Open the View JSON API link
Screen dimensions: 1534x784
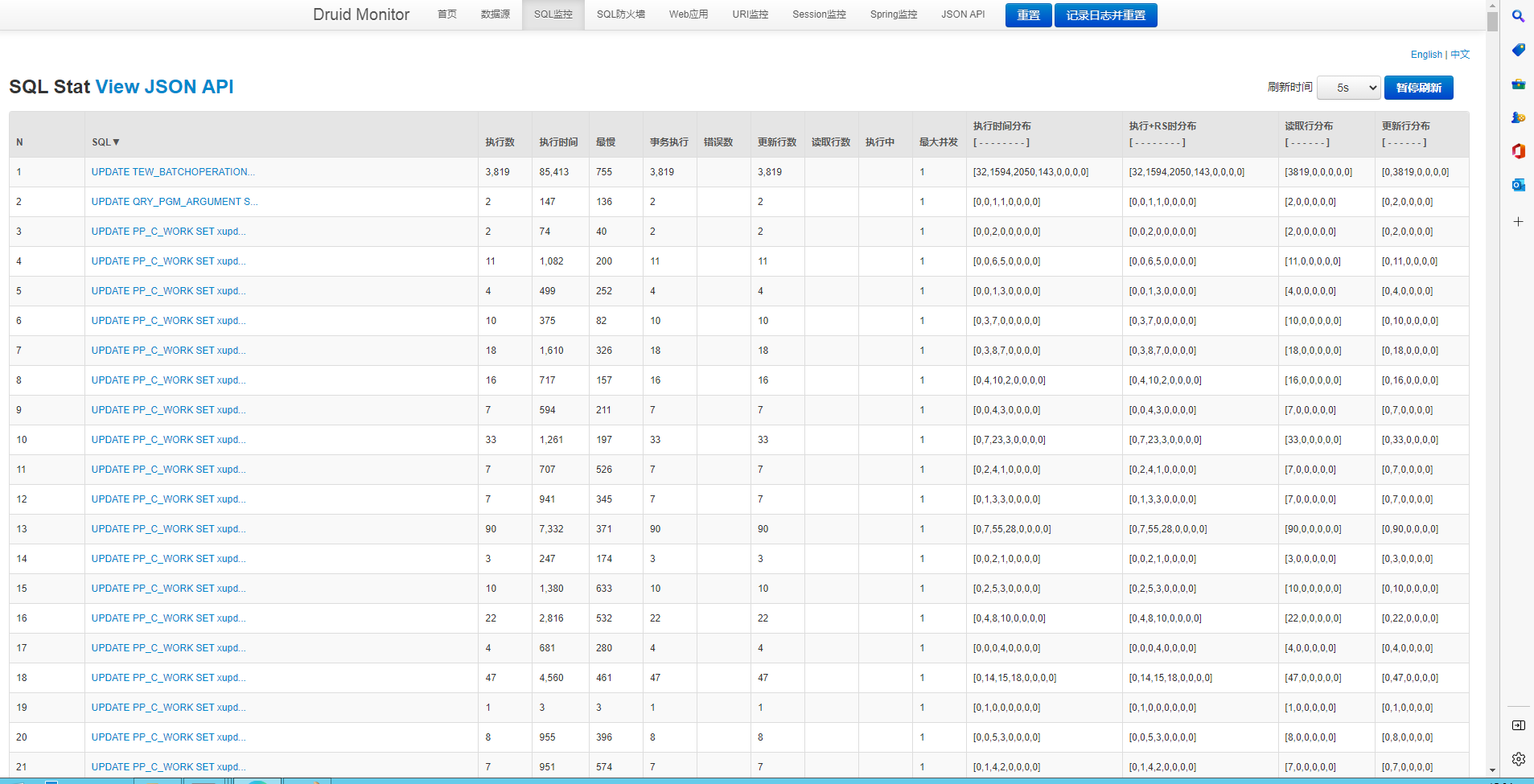click(164, 87)
